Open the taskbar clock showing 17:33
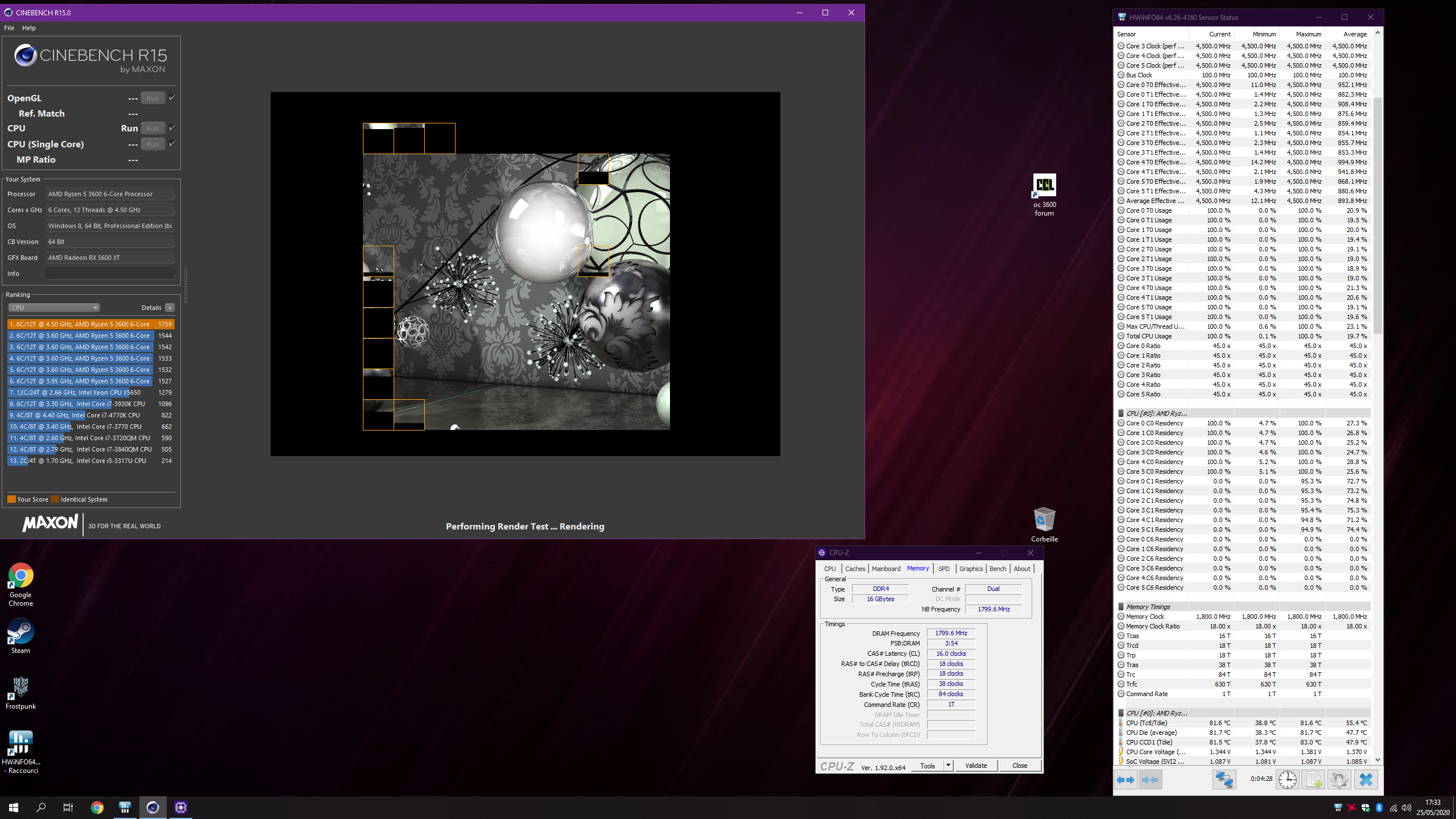Screen dimensions: 1456x819 (x=1433, y=807)
